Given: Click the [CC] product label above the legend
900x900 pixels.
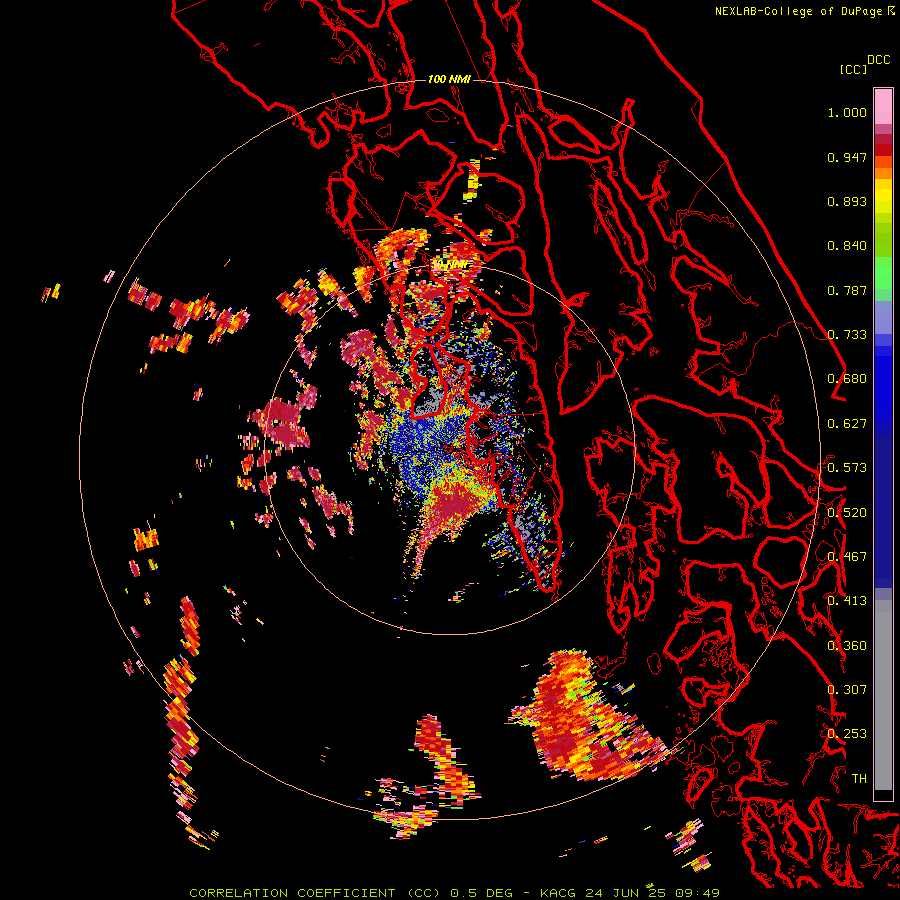Looking at the screenshot, I should (853, 69).
